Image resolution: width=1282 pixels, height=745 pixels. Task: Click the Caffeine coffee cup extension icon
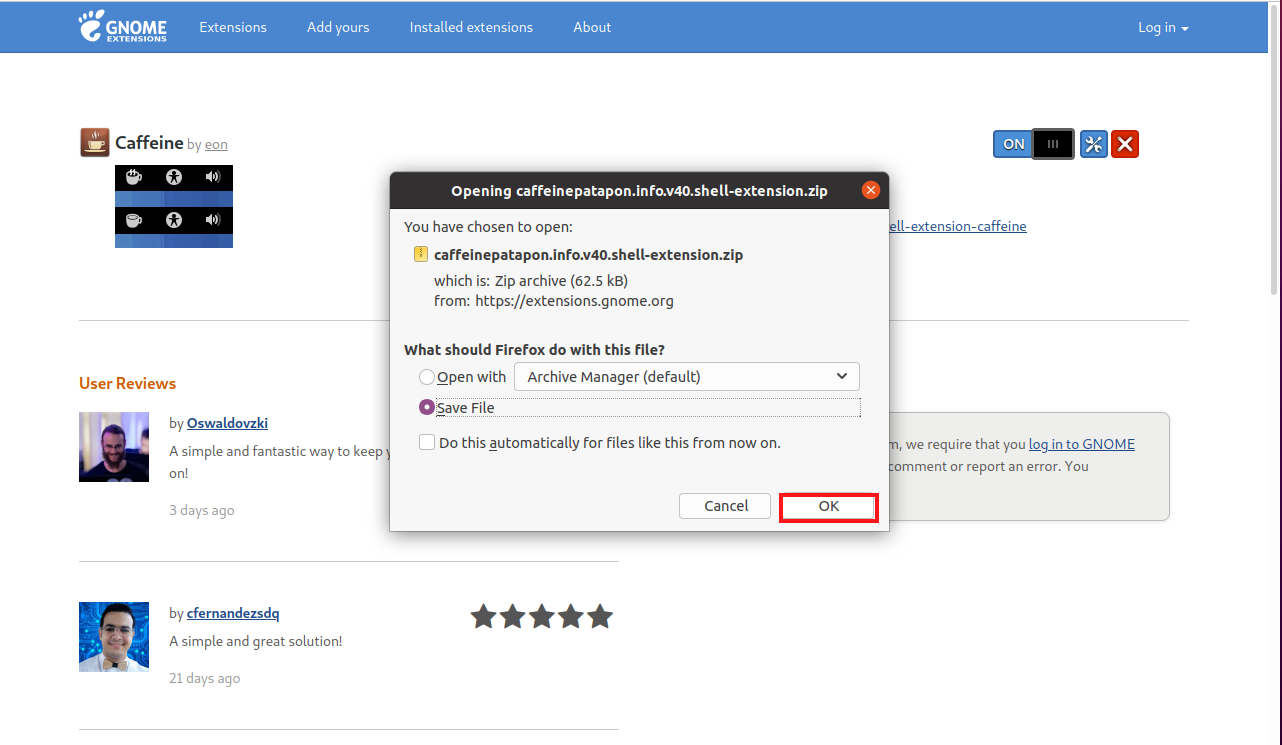point(94,143)
